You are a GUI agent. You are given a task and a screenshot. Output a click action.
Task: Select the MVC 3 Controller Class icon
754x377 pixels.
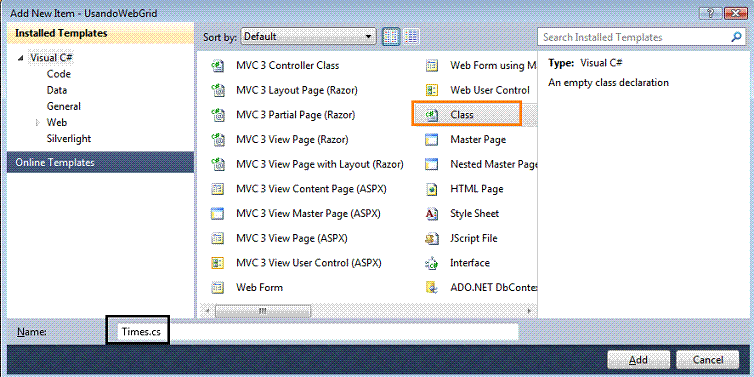pyautogui.click(x=218, y=65)
